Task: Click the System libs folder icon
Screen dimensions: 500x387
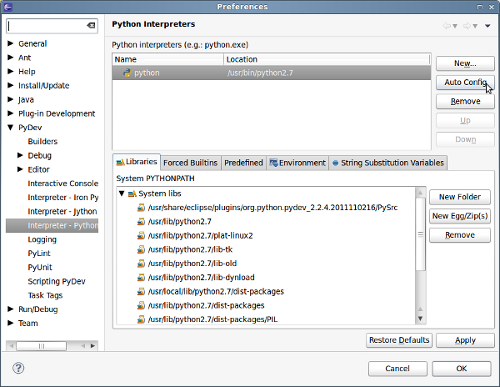Action: [132, 194]
